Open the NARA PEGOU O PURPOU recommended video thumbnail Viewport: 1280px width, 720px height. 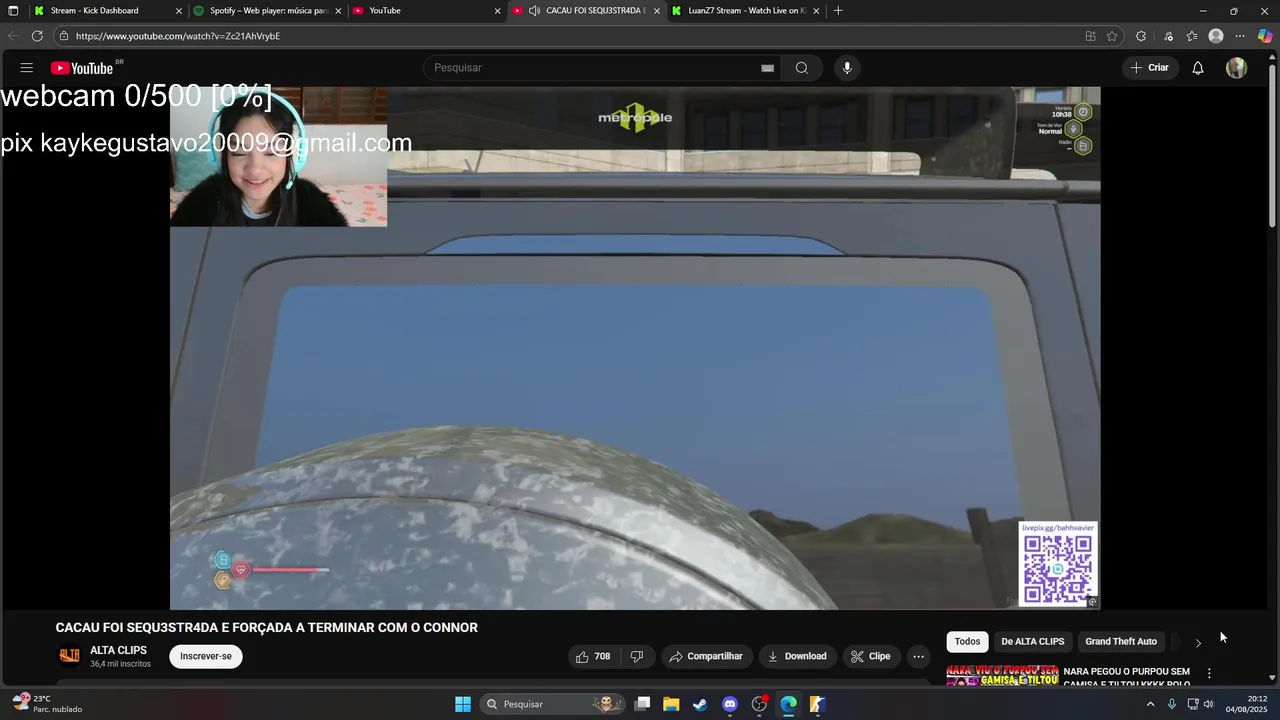pos(1002,675)
